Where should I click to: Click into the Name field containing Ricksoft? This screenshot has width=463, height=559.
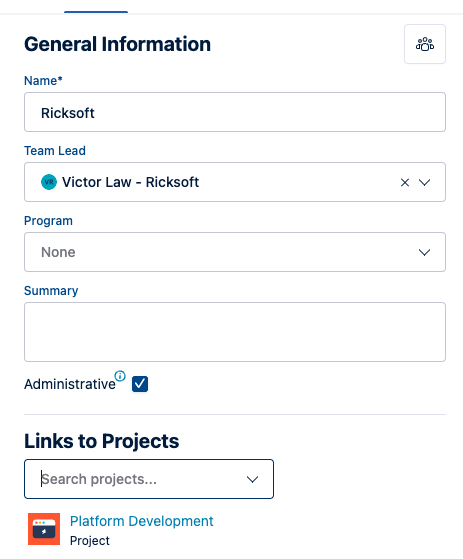(235, 112)
